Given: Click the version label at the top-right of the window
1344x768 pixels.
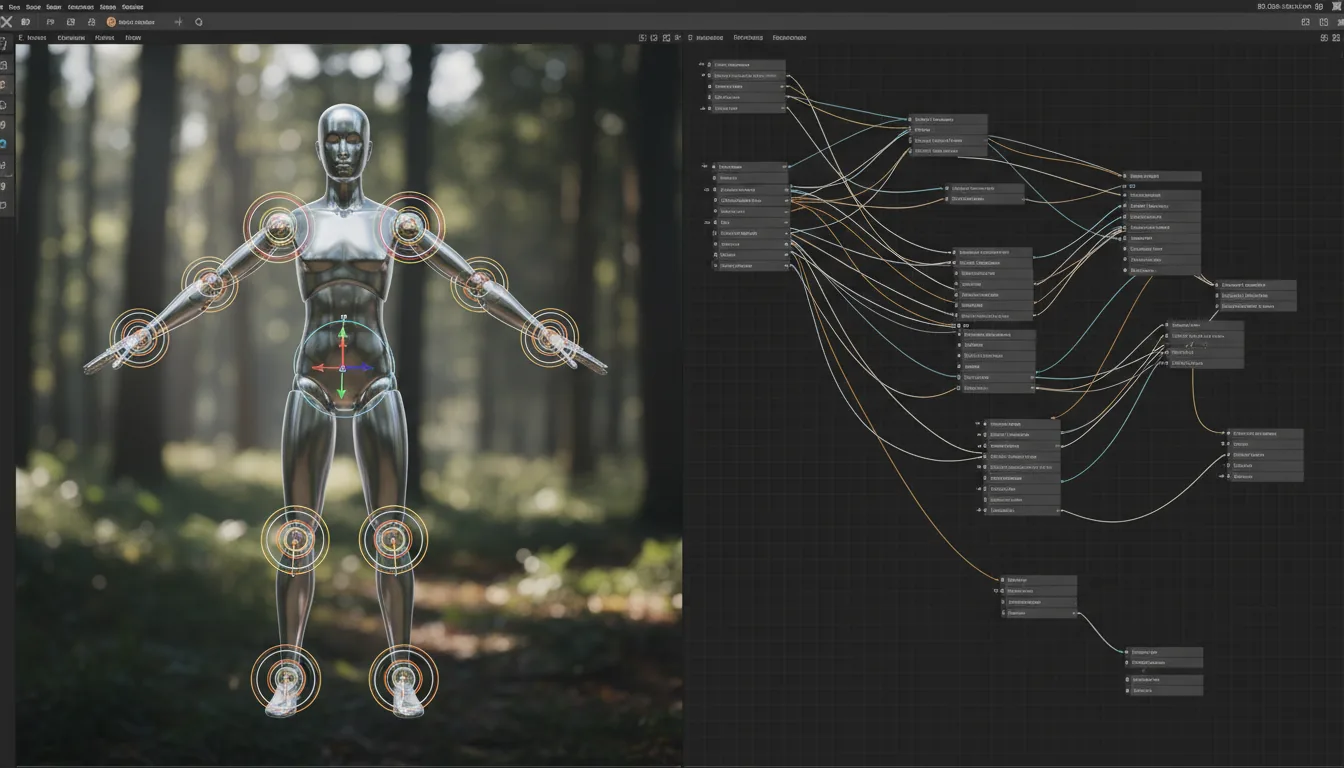Looking at the screenshot, I should [1290, 7].
